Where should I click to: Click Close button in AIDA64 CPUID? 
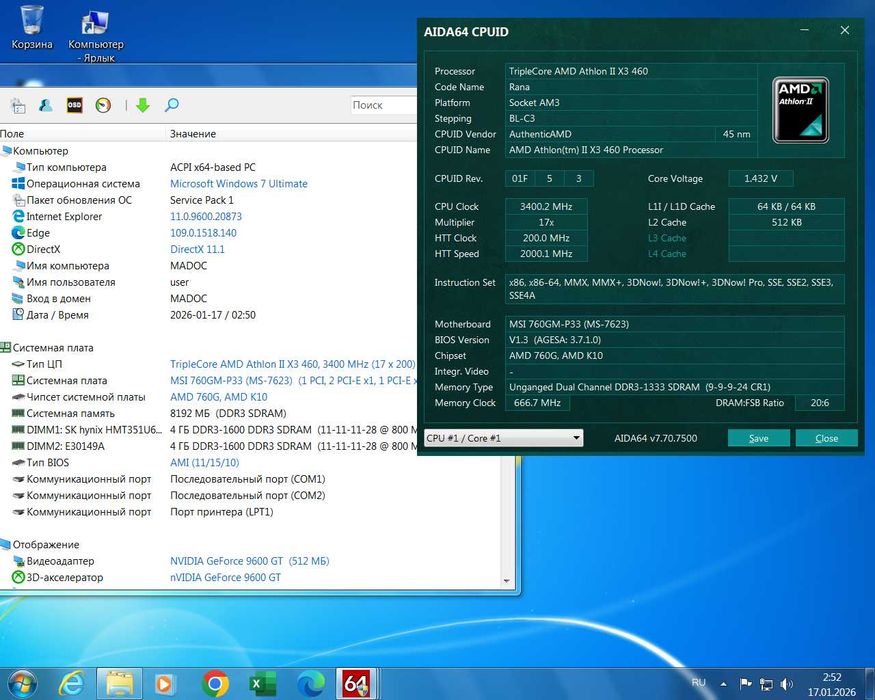(826, 438)
